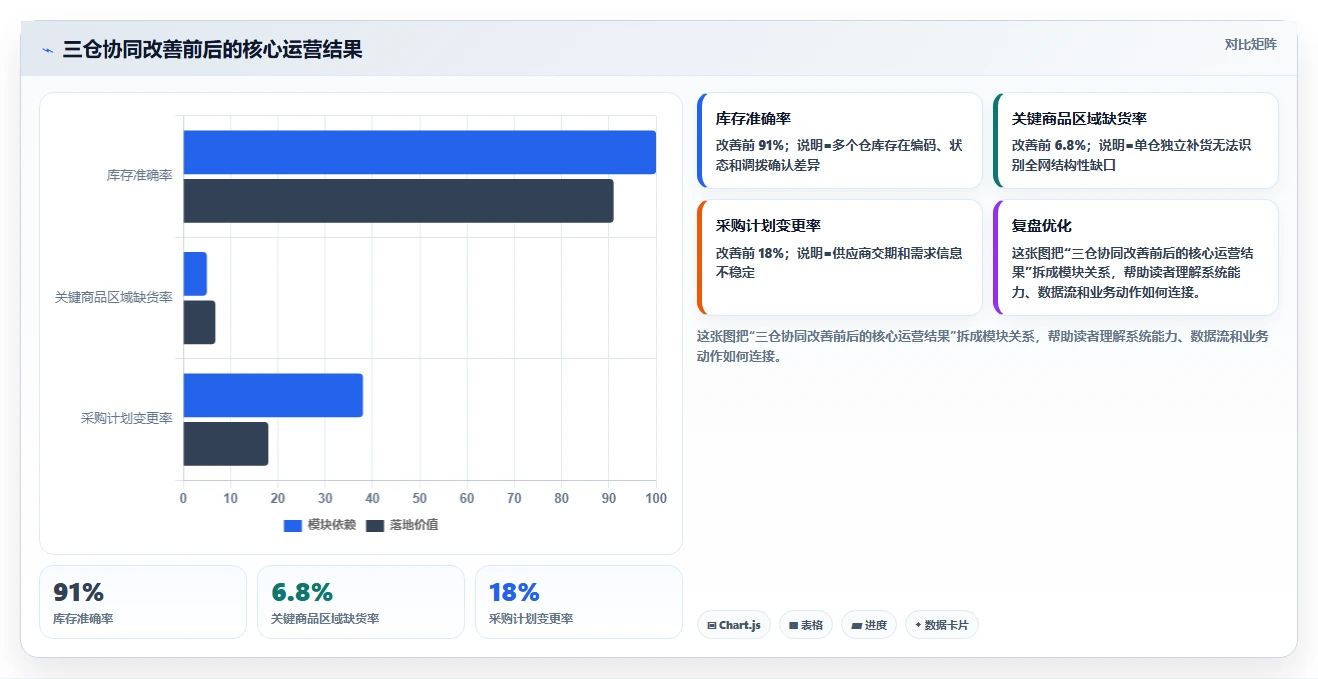Click the 91% stat card
1318x679 pixels.
[143, 602]
